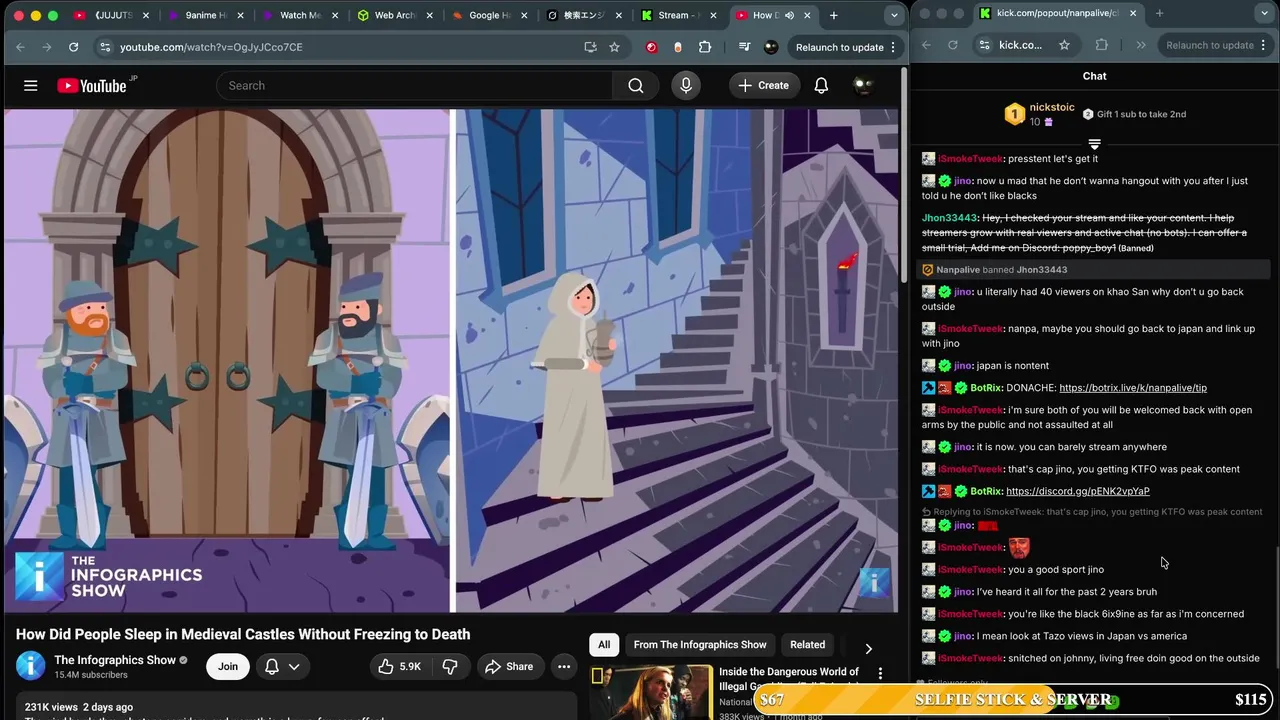Collapse the Kick leaderboard with arrow handle
Image resolution: width=1280 pixels, height=720 pixels.
click(x=1094, y=145)
